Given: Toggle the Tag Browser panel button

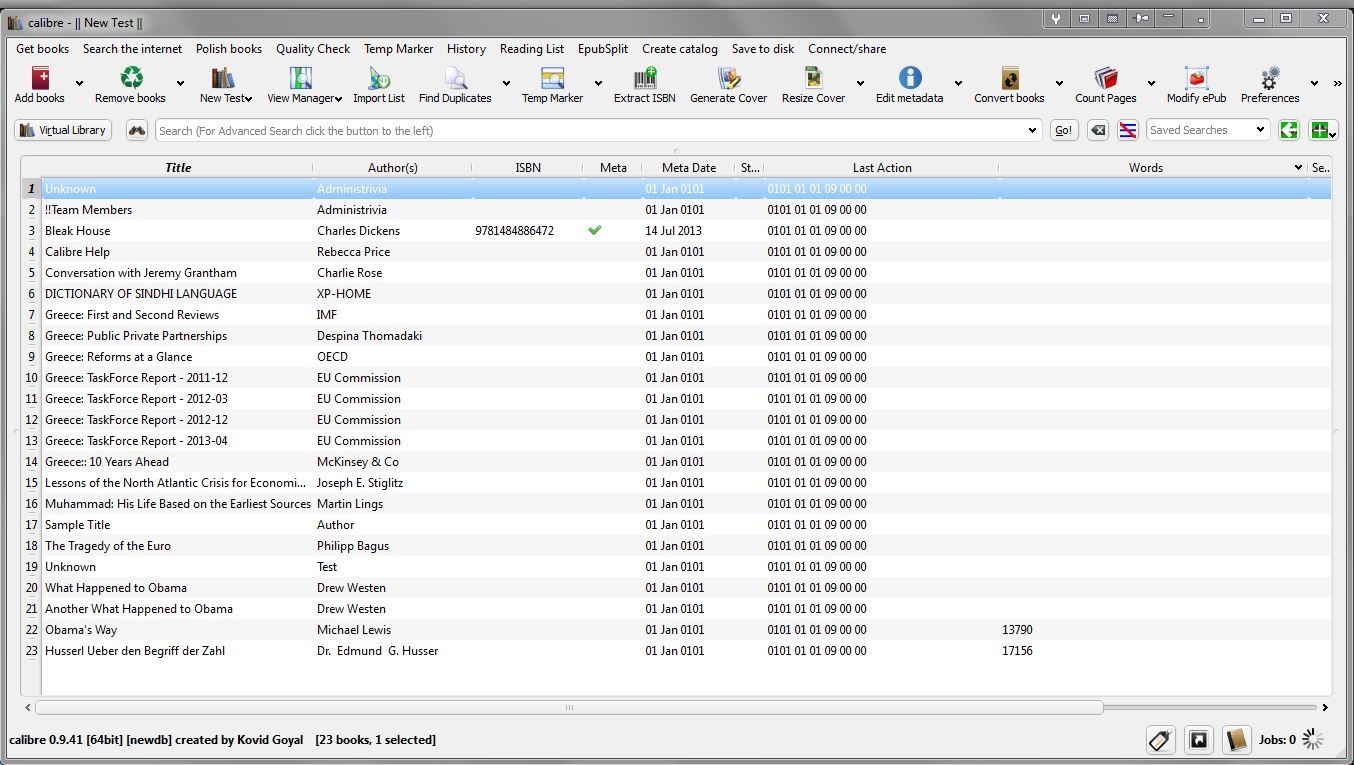Looking at the screenshot, I should point(1160,740).
